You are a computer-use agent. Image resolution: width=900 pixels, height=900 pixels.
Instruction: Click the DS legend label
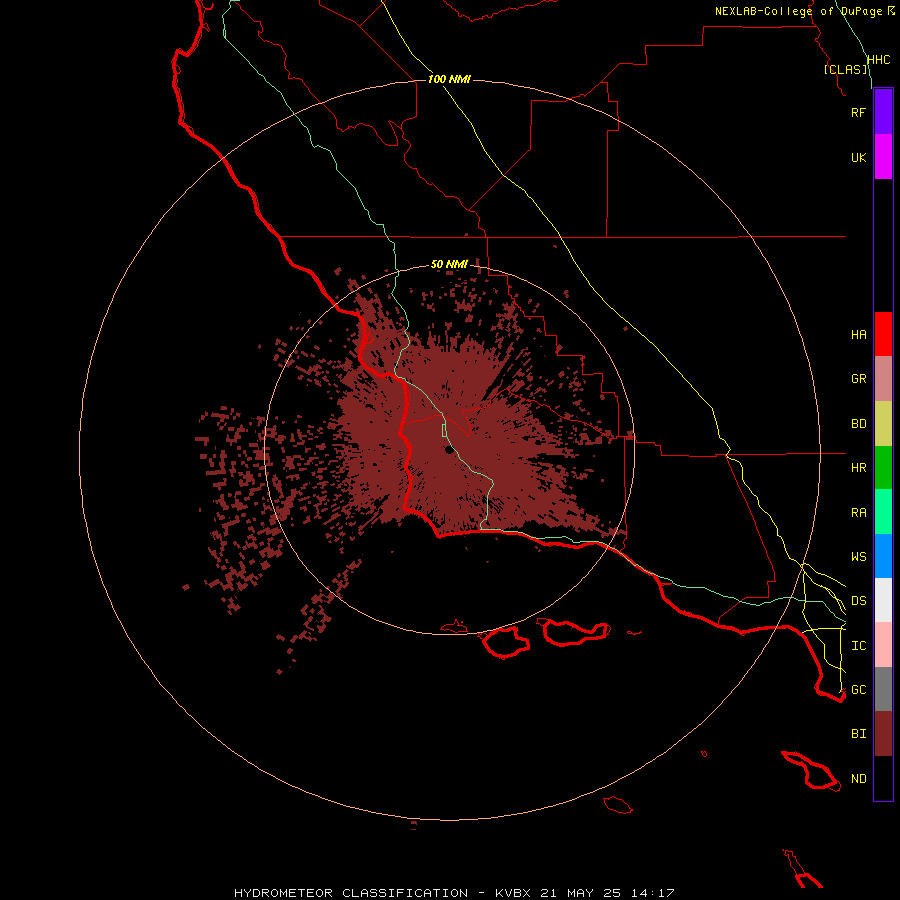(x=858, y=600)
